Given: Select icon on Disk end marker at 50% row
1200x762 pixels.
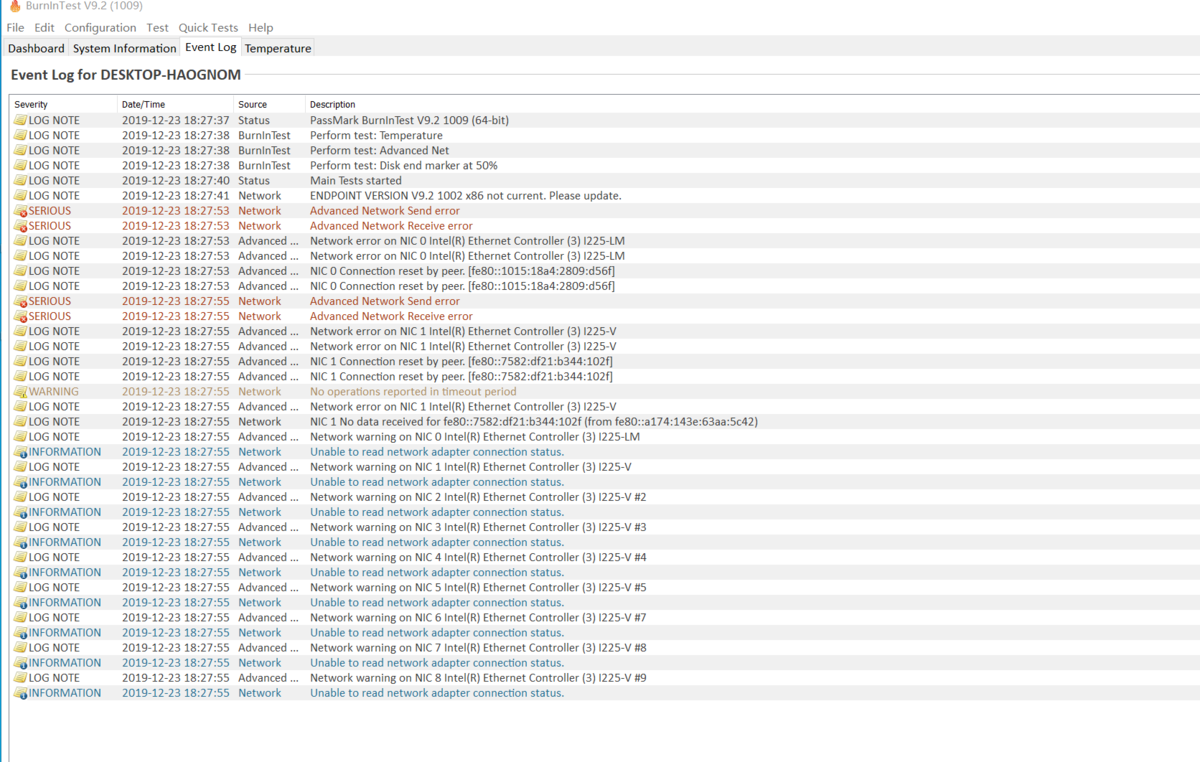Looking at the screenshot, I should (x=20, y=165).
